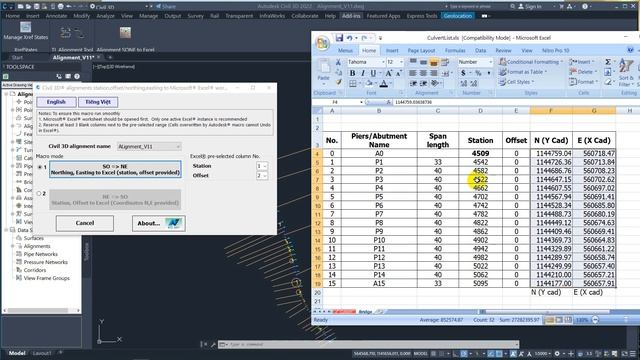
Task: Expand the Data Shortcuts tree node
Action: tap(6, 230)
